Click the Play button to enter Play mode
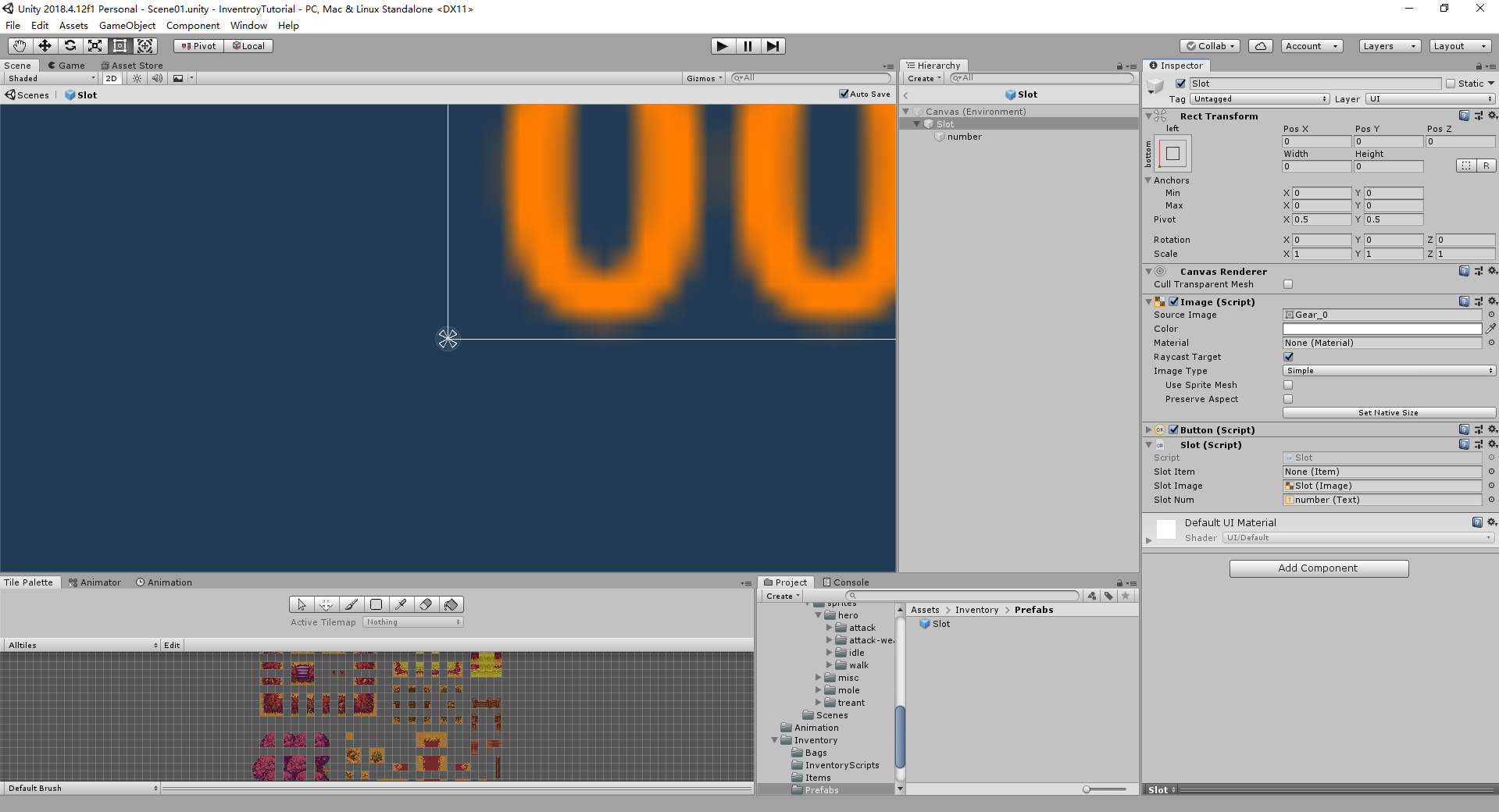 click(721, 45)
